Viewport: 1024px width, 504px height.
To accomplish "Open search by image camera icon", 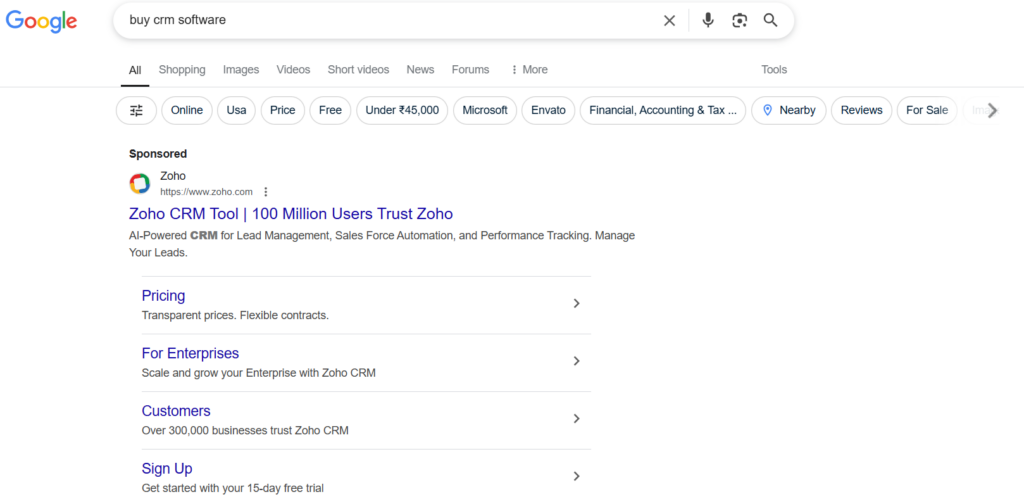I will point(739,20).
